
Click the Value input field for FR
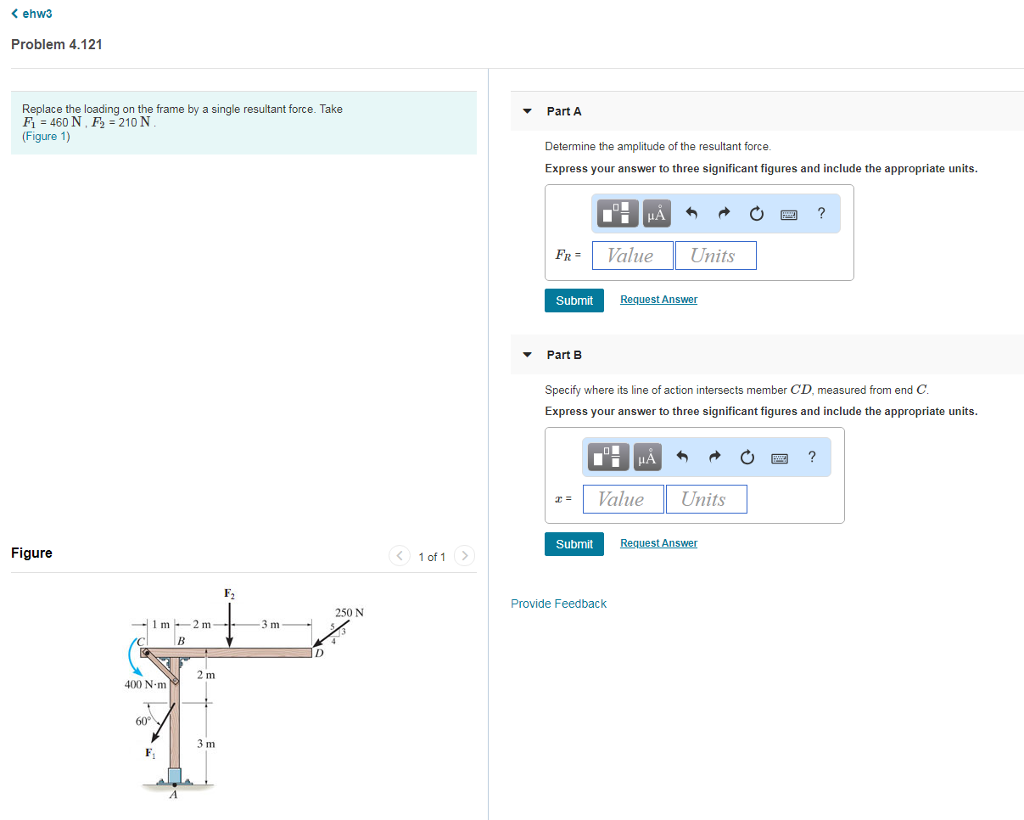pyautogui.click(x=632, y=255)
